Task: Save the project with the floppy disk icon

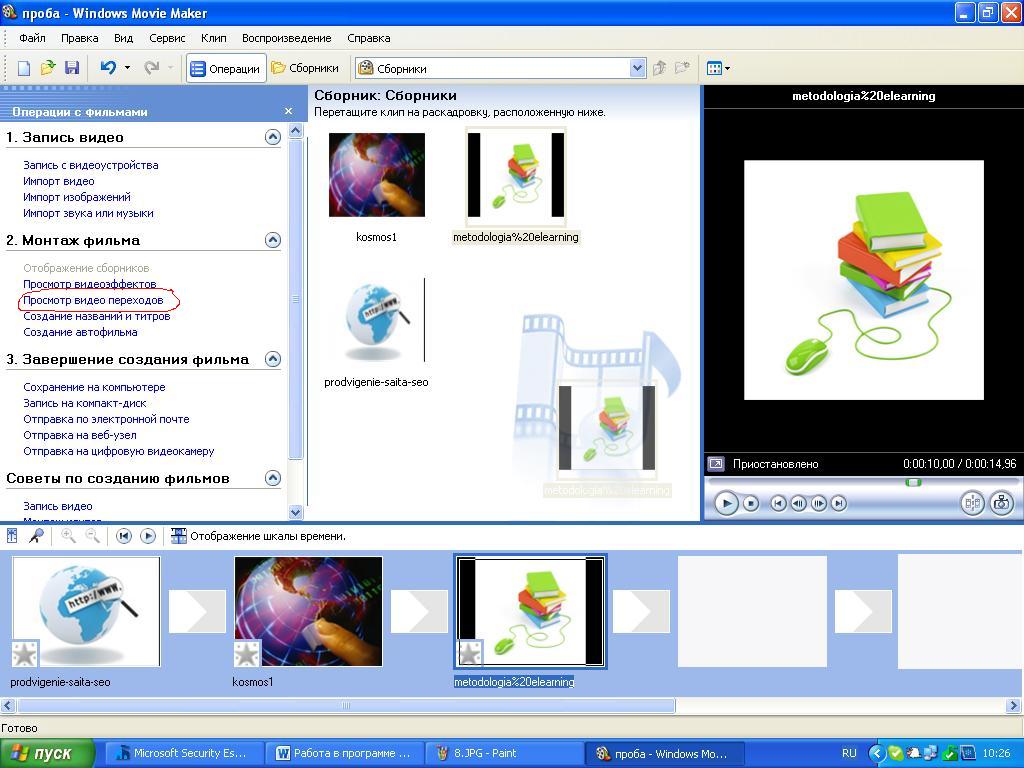Action: [x=72, y=68]
